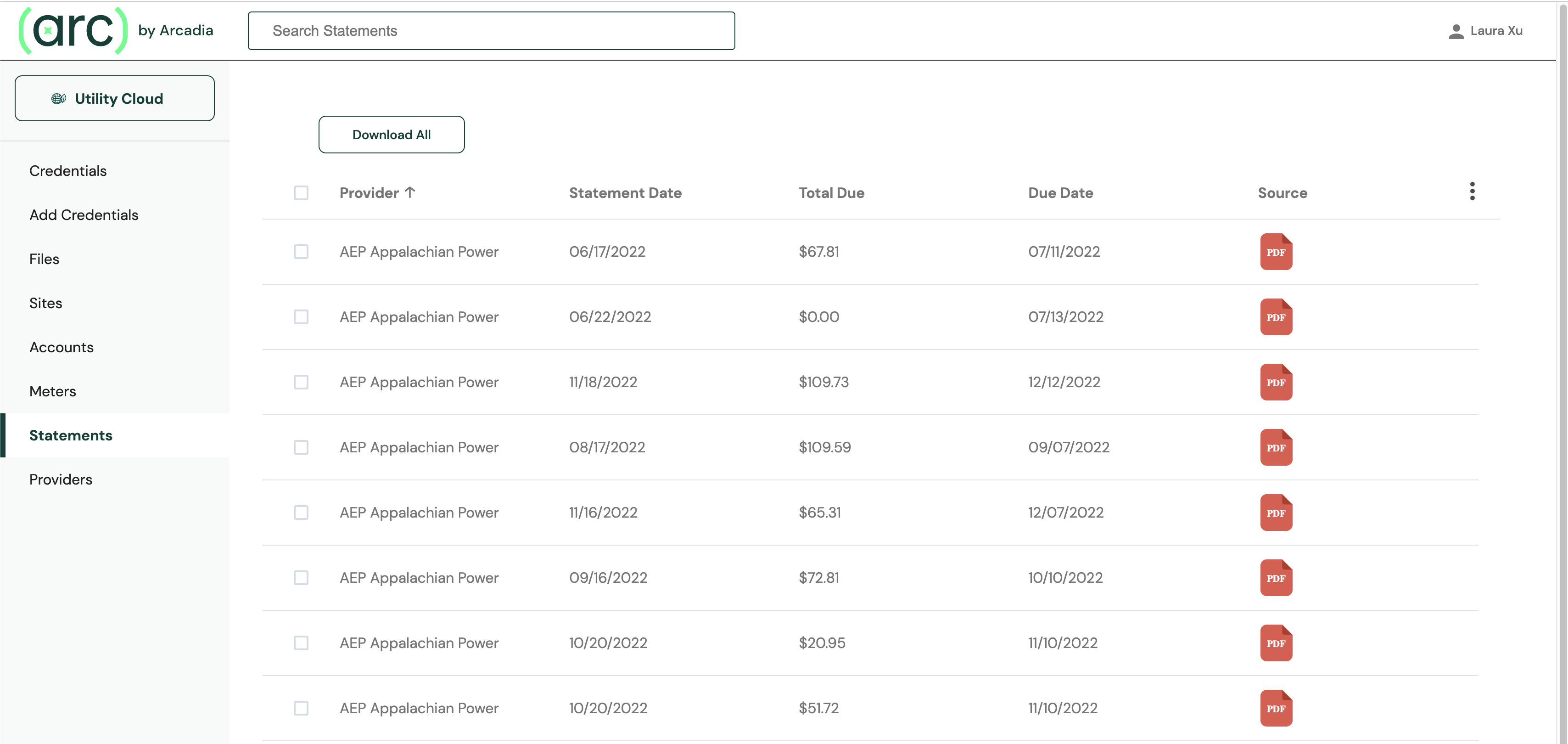Sort table by Statement Date header
This screenshot has width=1568, height=744.
[625, 193]
